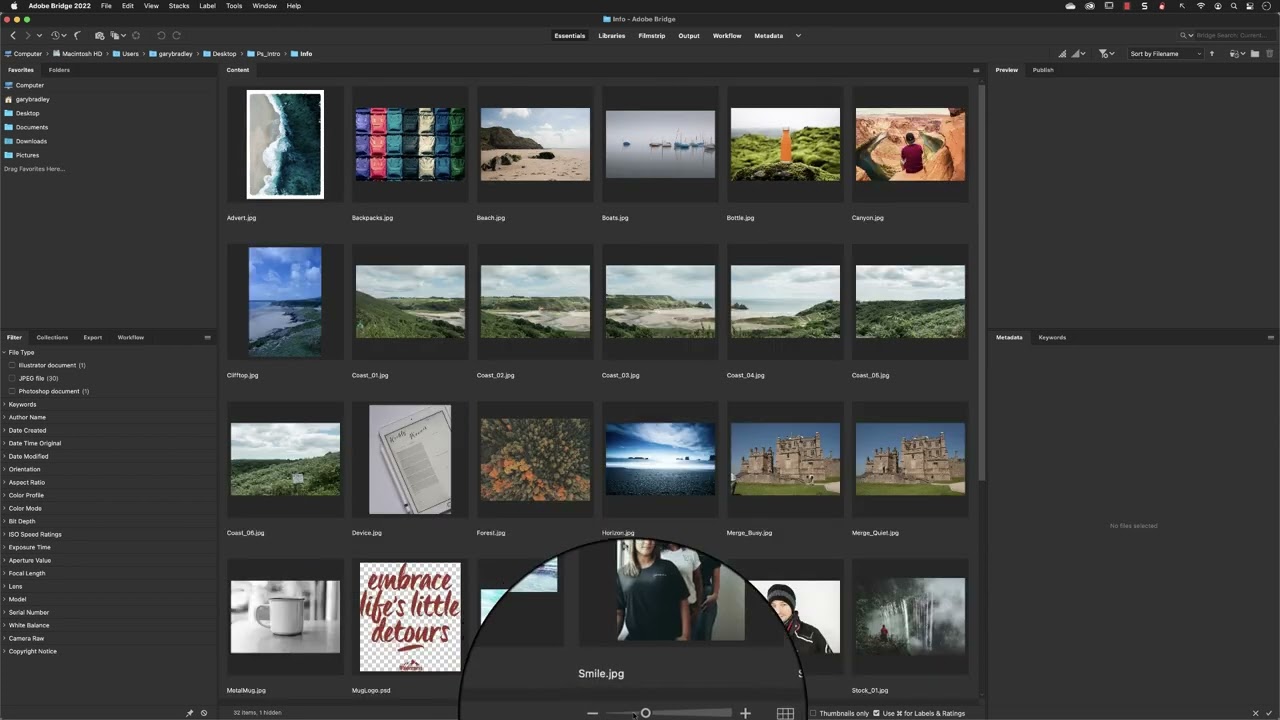
Task: Click the grid view icon near the slider
Action: 785,713
